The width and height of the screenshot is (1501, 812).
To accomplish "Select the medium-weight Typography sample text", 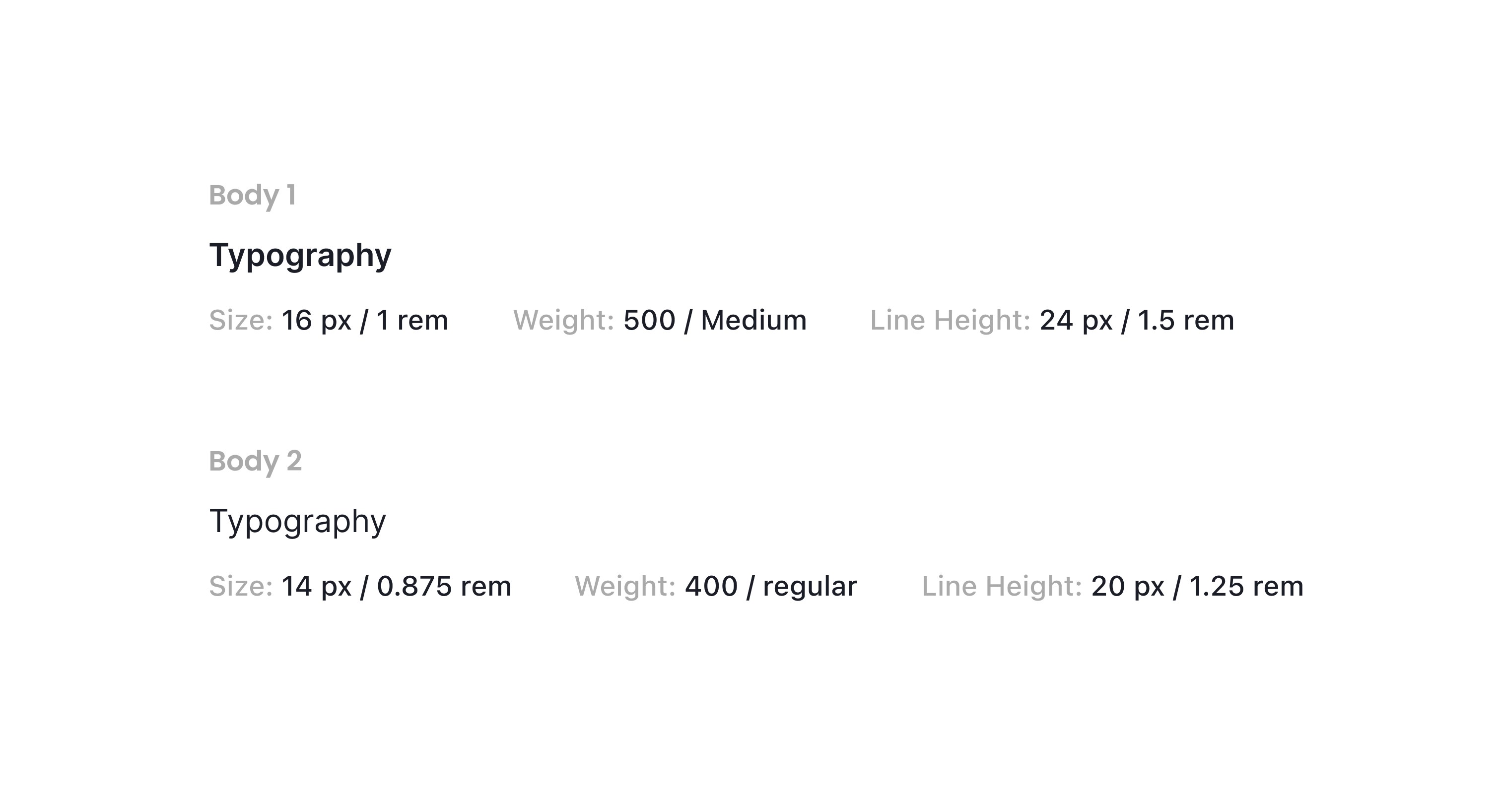I will (300, 256).
